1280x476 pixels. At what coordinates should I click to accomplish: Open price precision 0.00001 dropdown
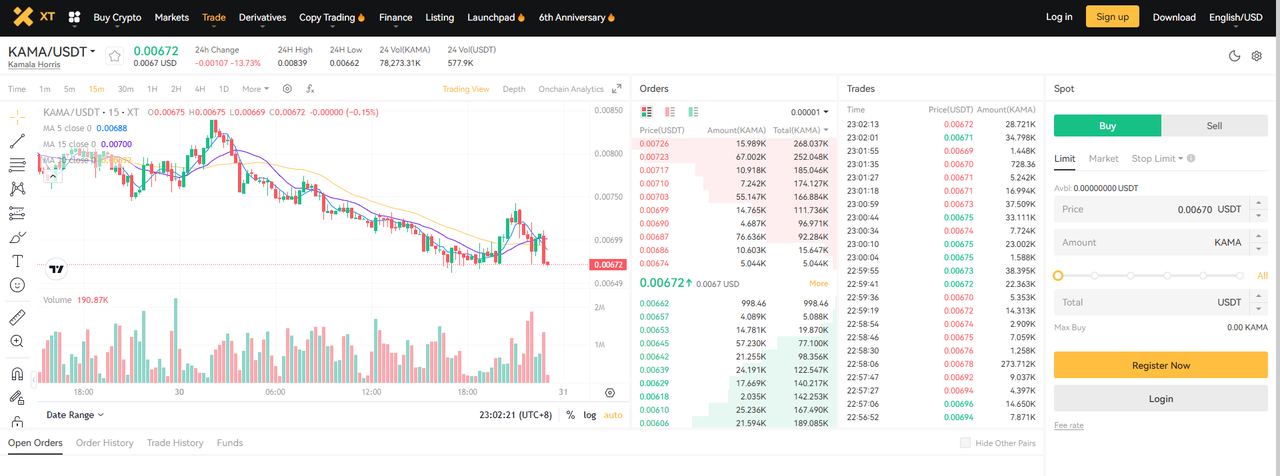[809, 112]
